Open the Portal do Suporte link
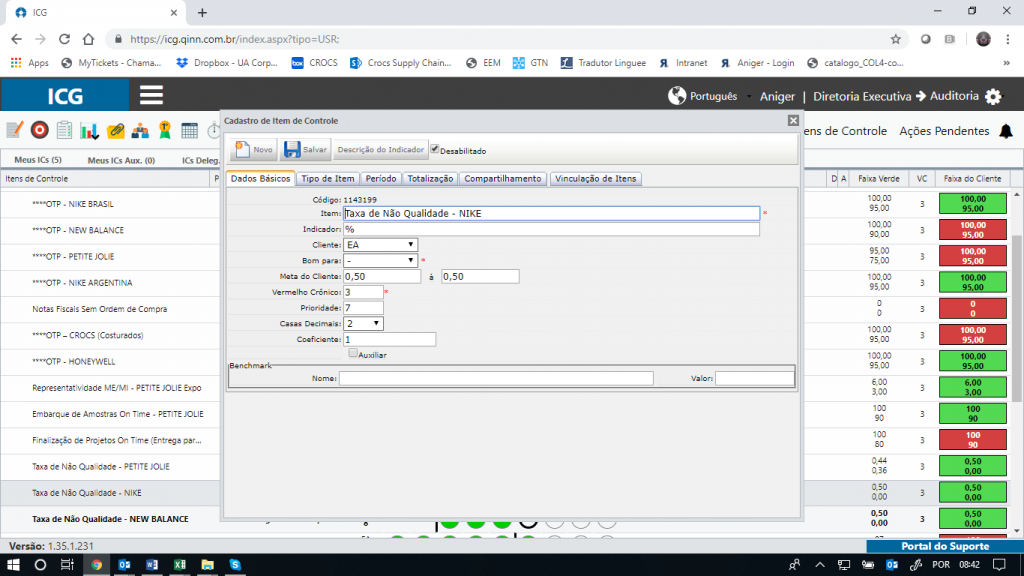Image resolution: width=1024 pixels, height=576 pixels. tap(945, 546)
